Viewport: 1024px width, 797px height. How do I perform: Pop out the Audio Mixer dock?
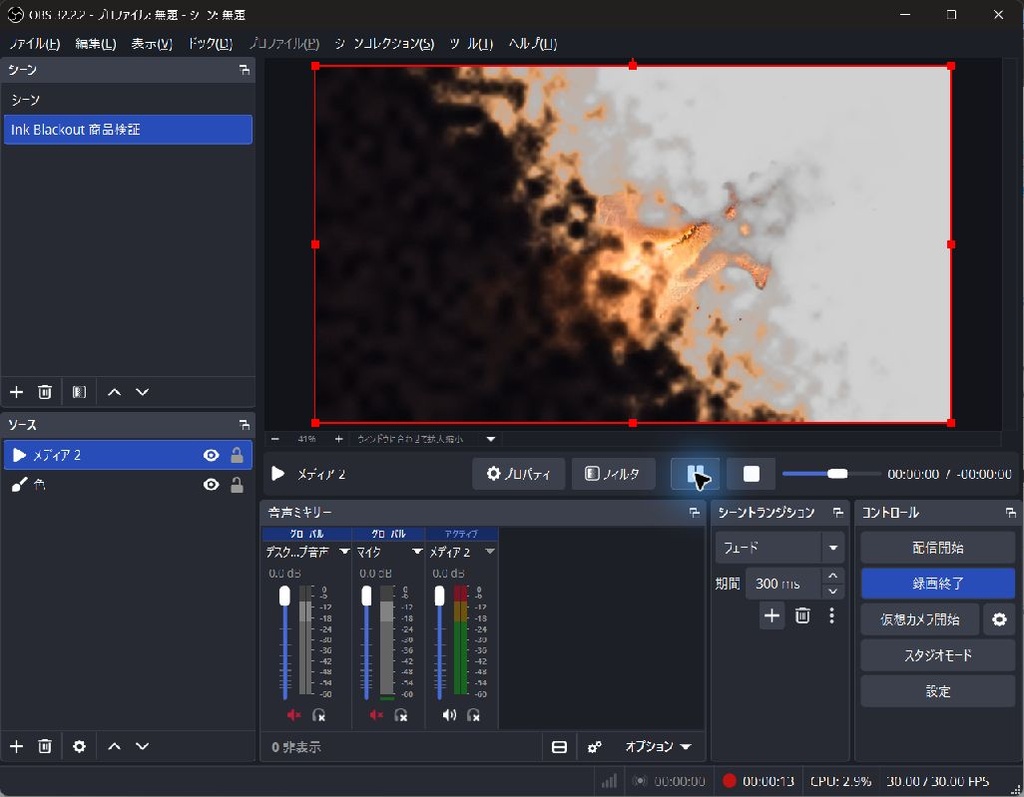point(694,513)
